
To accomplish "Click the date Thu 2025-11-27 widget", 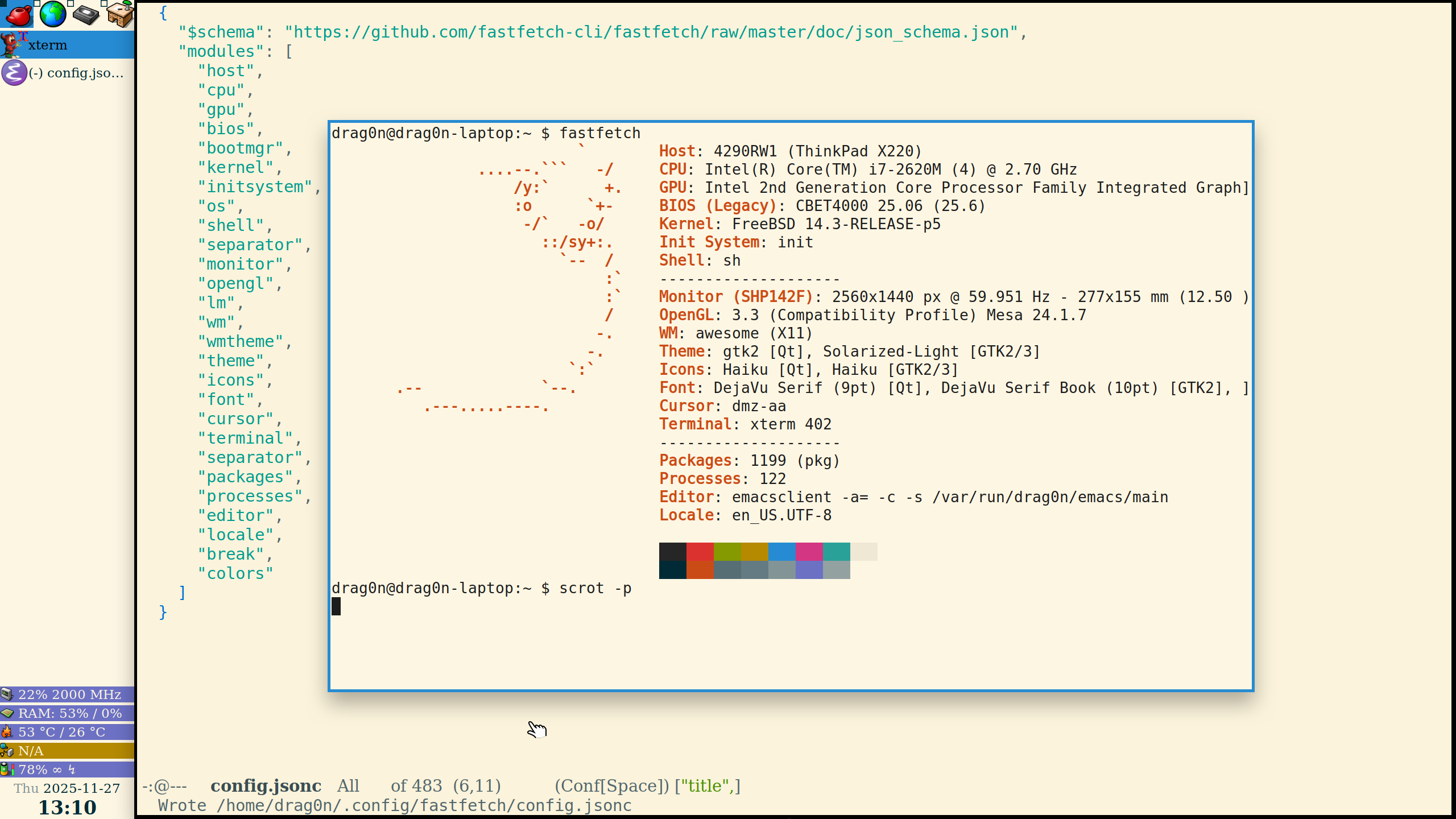I will pyautogui.click(x=67, y=788).
